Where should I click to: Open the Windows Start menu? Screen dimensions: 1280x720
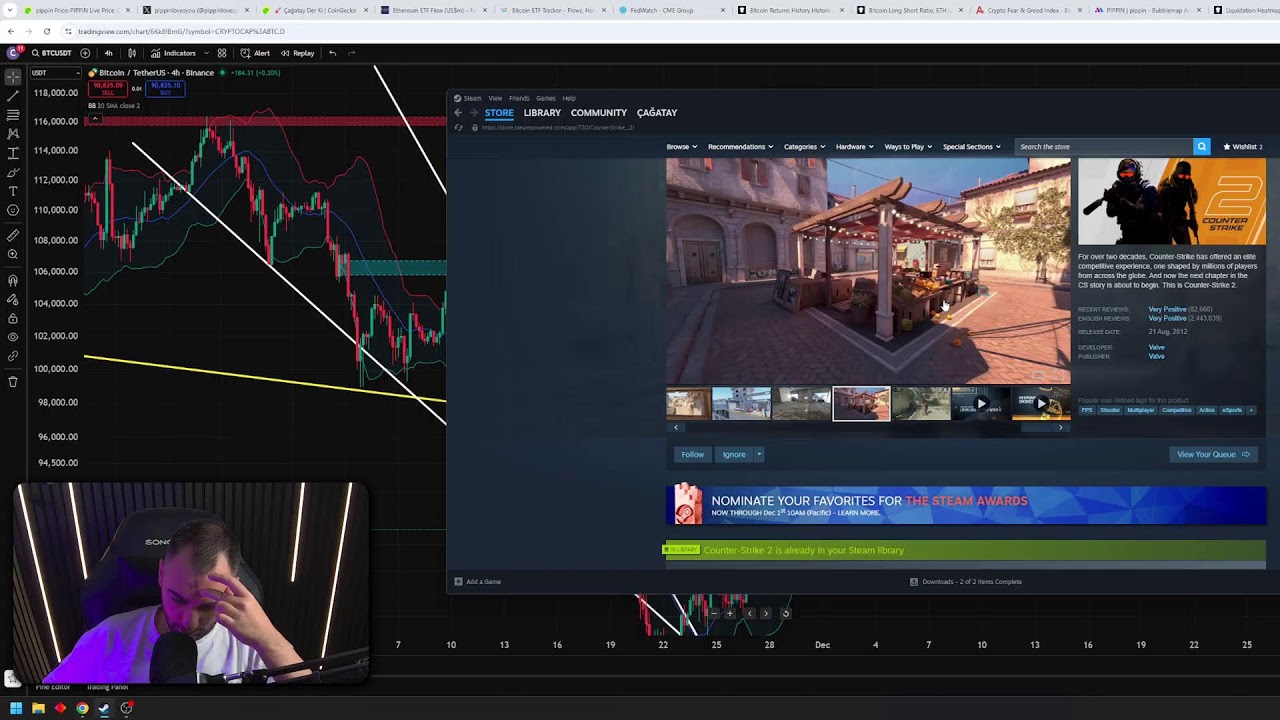[16, 708]
